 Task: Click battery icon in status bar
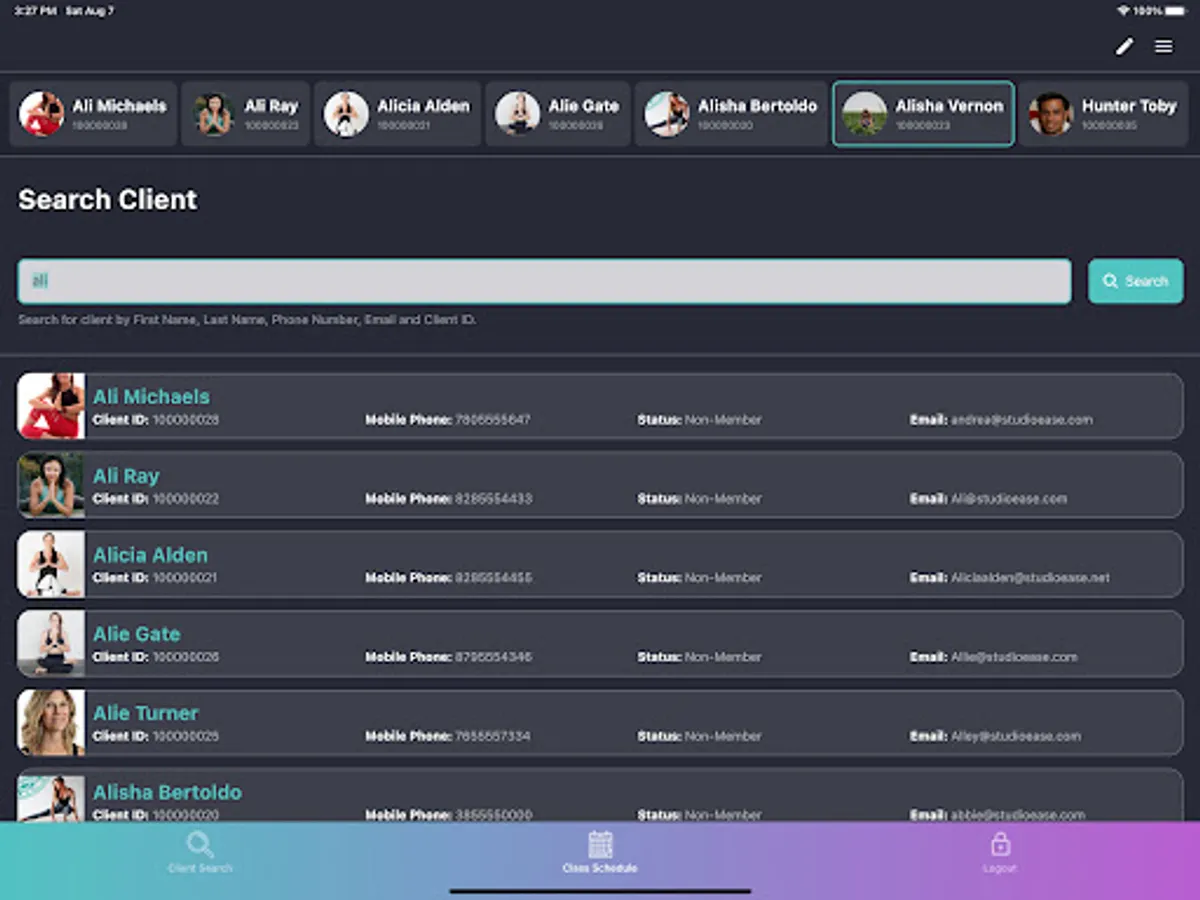tap(1174, 11)
